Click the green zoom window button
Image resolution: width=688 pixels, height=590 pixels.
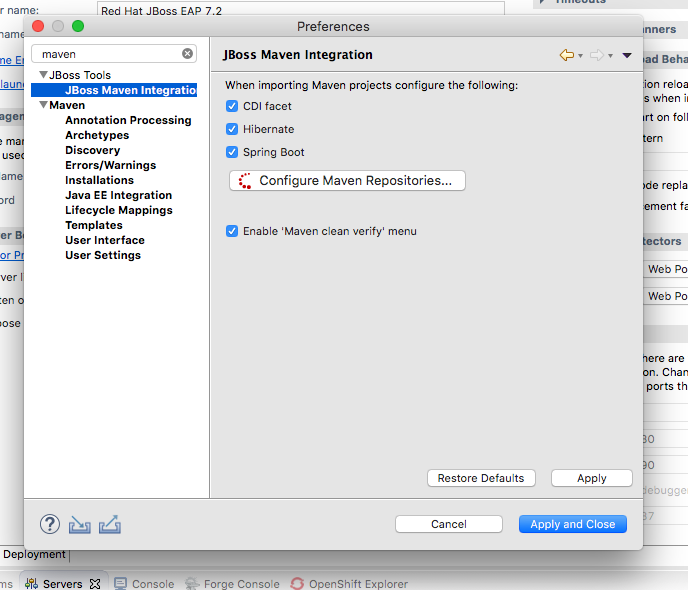tap(78, 26)
